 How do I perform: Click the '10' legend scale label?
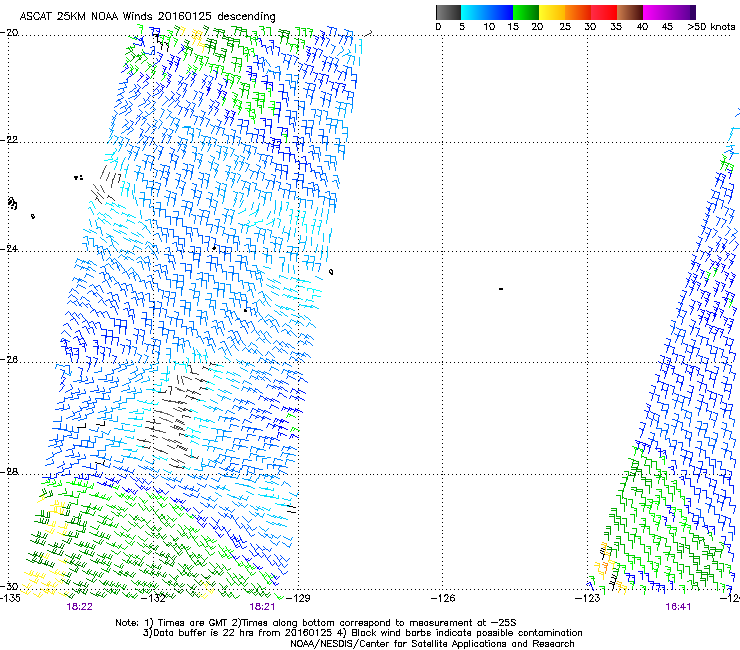click(x=489, y=27)
